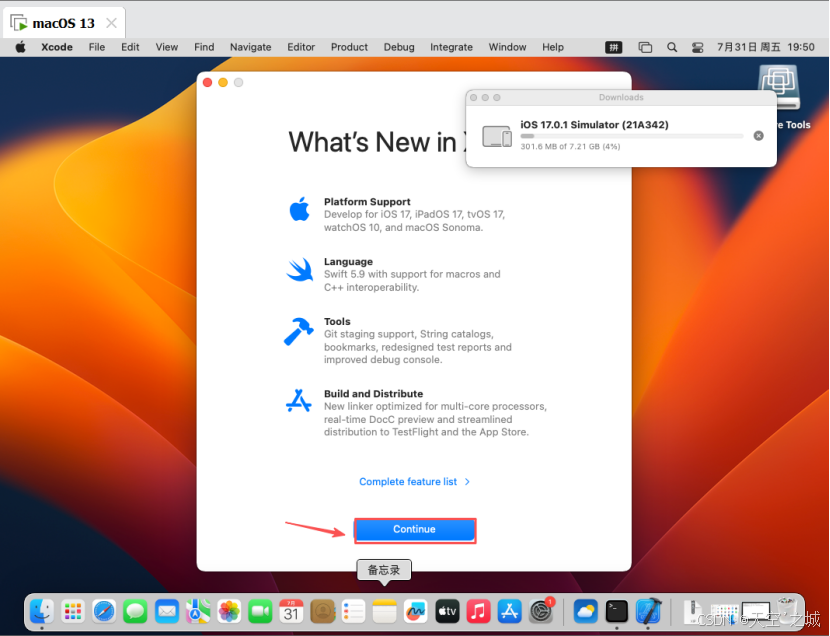Click the Pinyin input source icon
This screenshot has width=830, height=636.
(614, 48)
